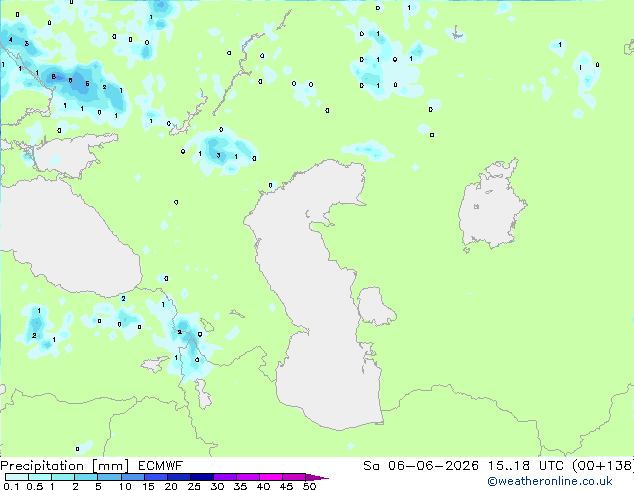Click the 0.1 mm legend color swatch
Viewport: 634px width, 490px height.
[17, 477]
